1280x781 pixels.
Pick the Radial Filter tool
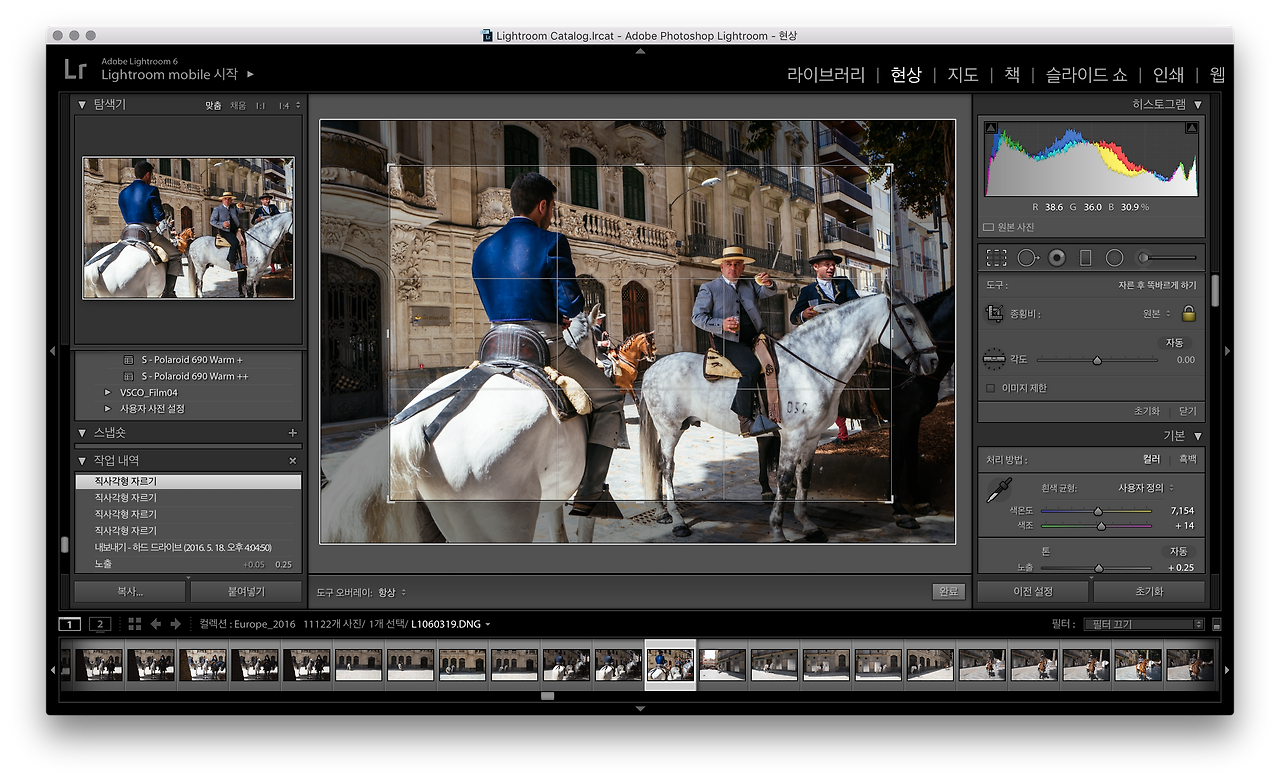[x=1114, y=258]
